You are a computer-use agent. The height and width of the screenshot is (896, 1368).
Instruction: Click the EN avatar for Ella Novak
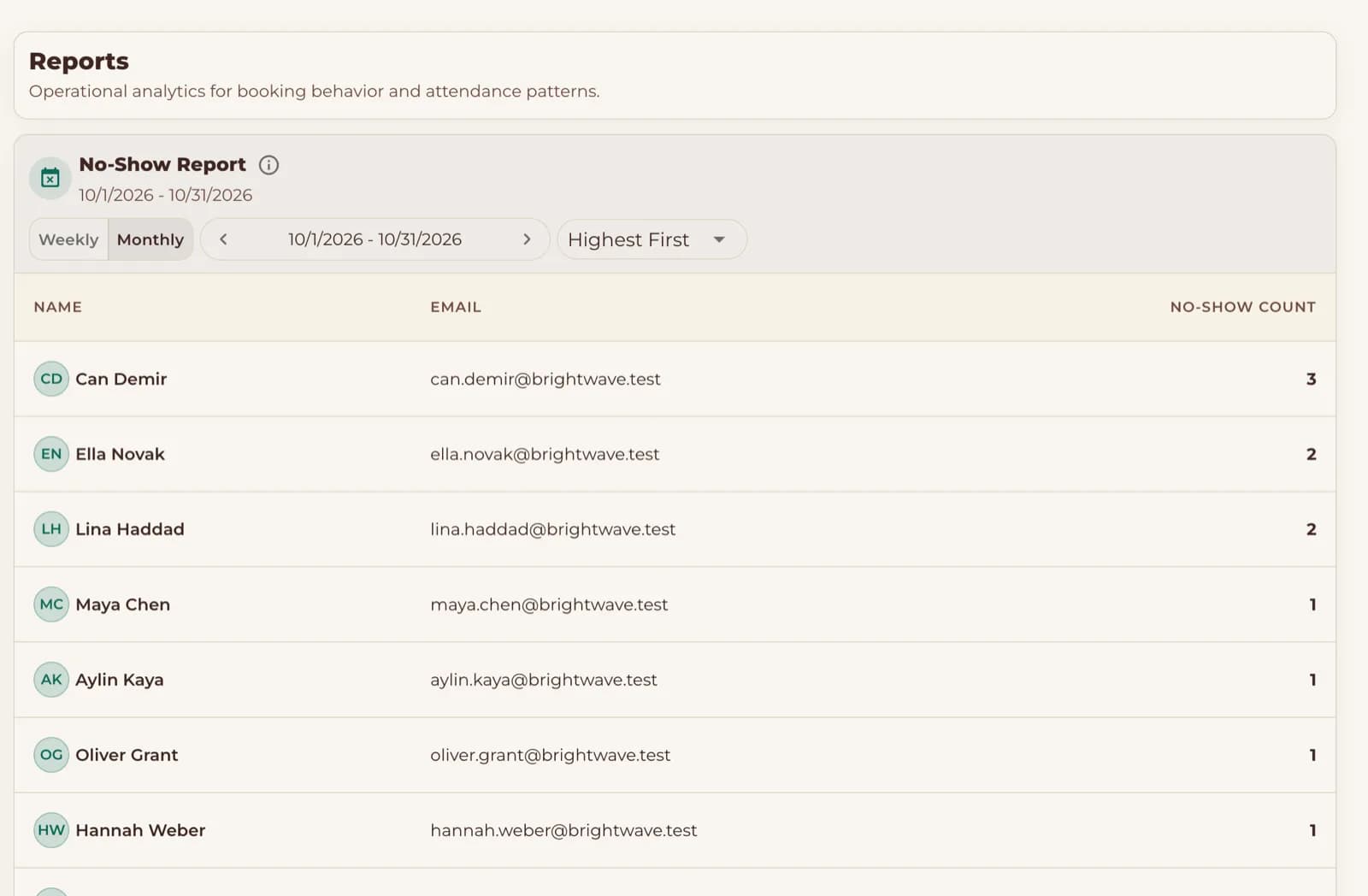pyautogui.click(x=51, y=454)
